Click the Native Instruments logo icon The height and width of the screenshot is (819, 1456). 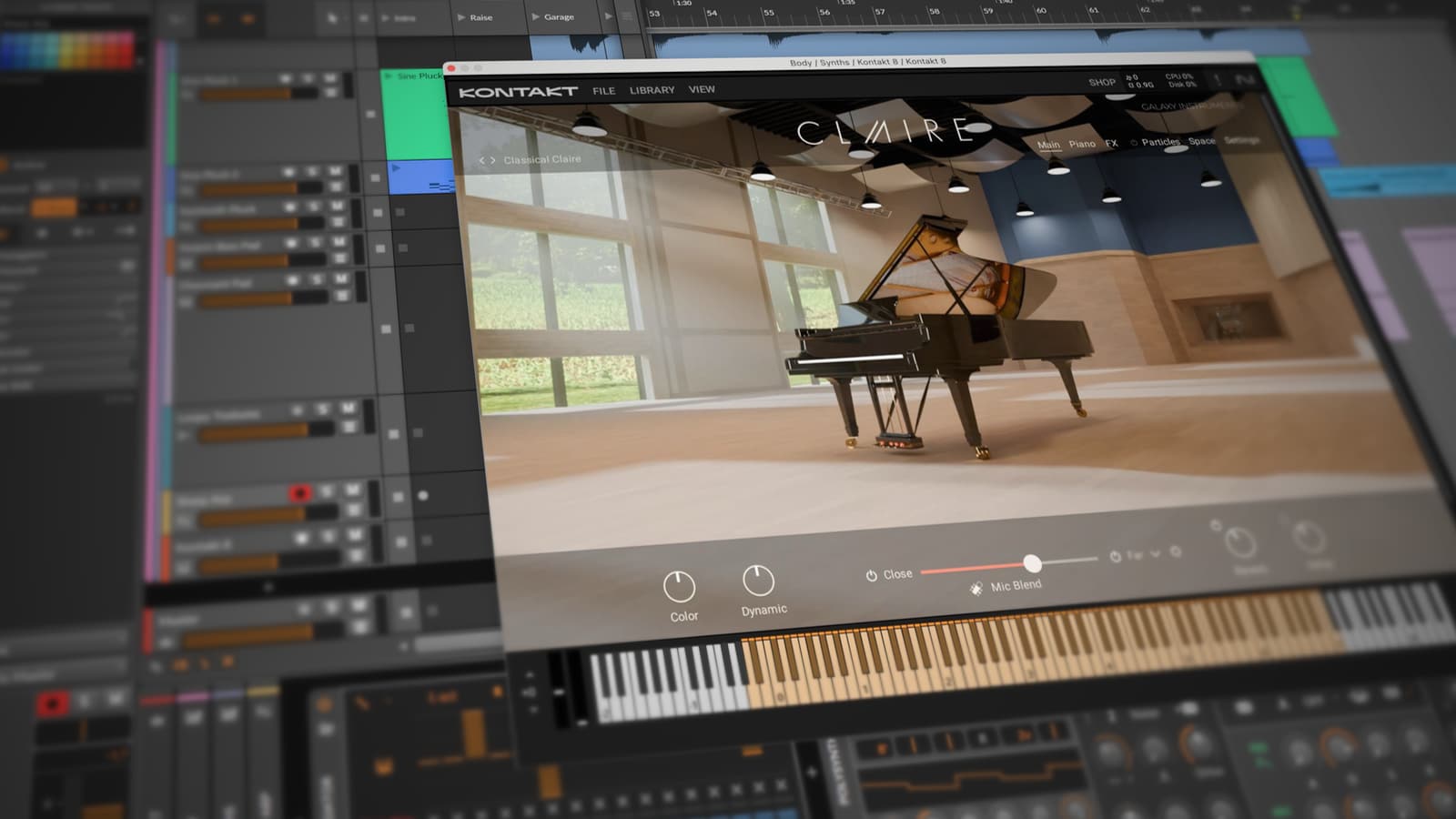point(1244,81)
